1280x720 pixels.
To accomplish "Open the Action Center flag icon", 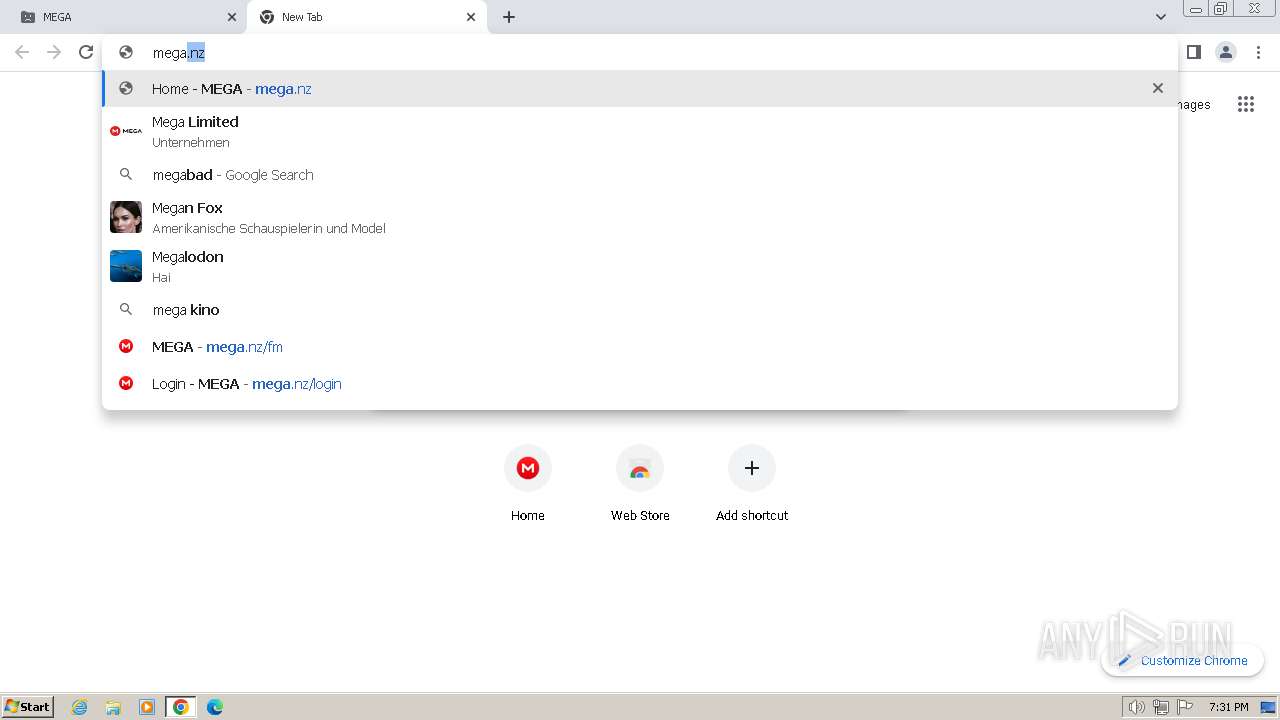I will click(x=1185, y=707).
